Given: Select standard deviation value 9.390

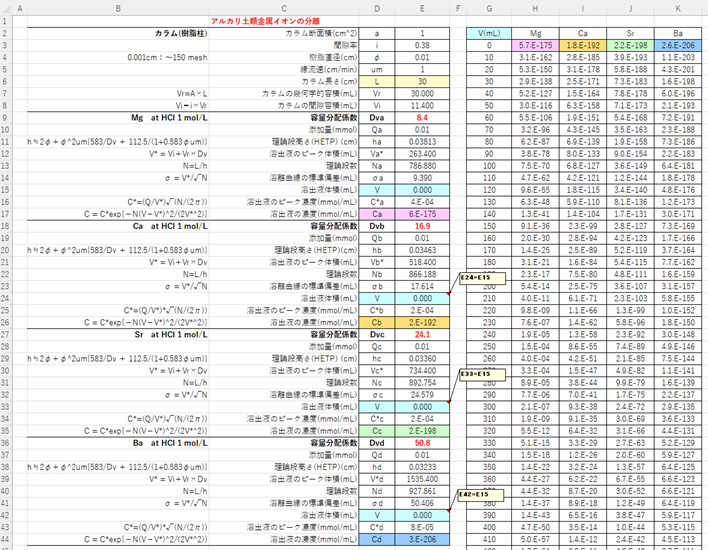Looking at the screenshot, I should coord(422,178).
